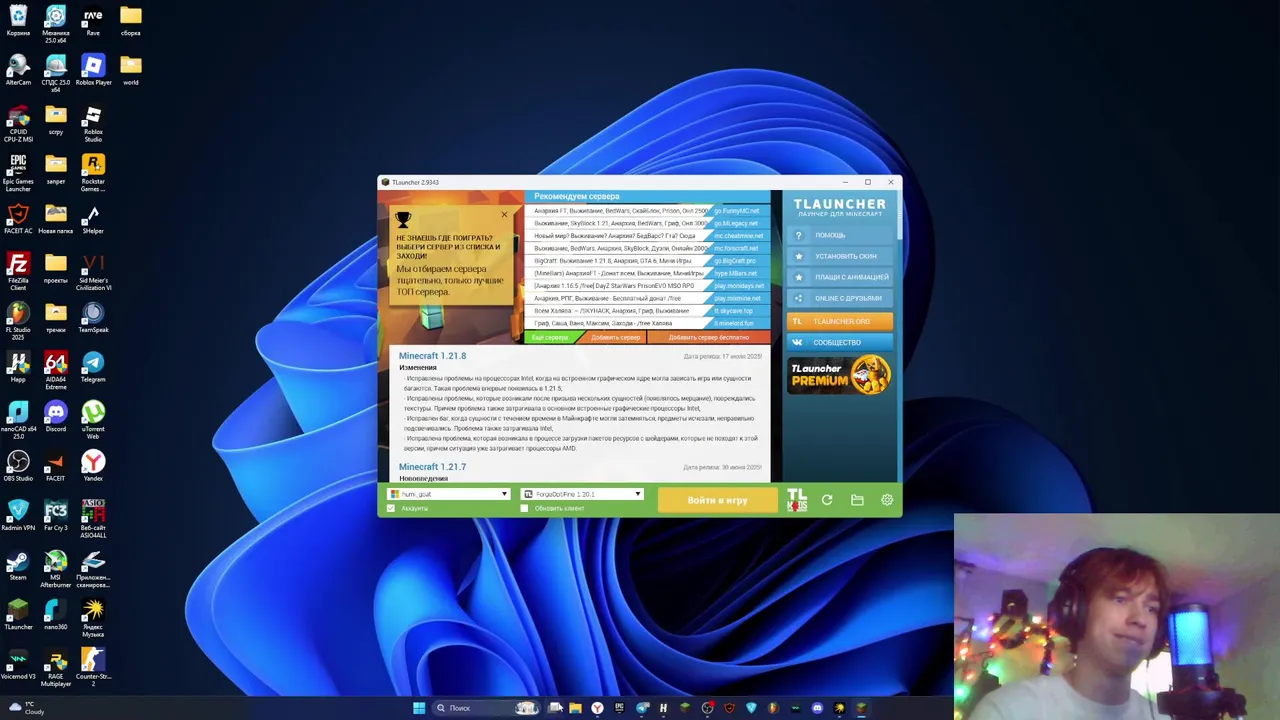Open Rockstar Games desktop icon
Viewport: 1280px width, 720px height.
93,173
